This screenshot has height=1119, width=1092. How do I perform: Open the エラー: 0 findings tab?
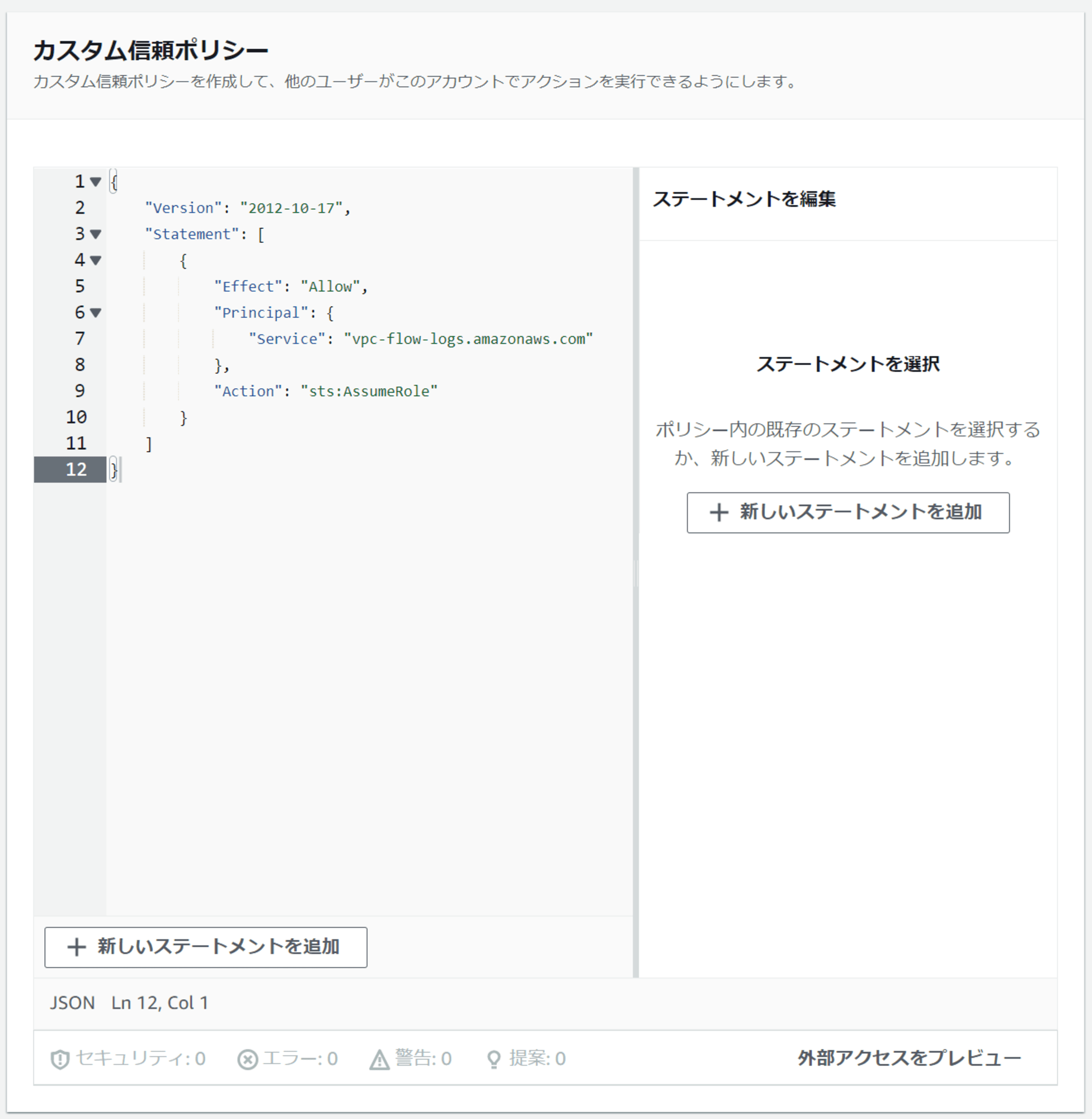point(288,1059)
